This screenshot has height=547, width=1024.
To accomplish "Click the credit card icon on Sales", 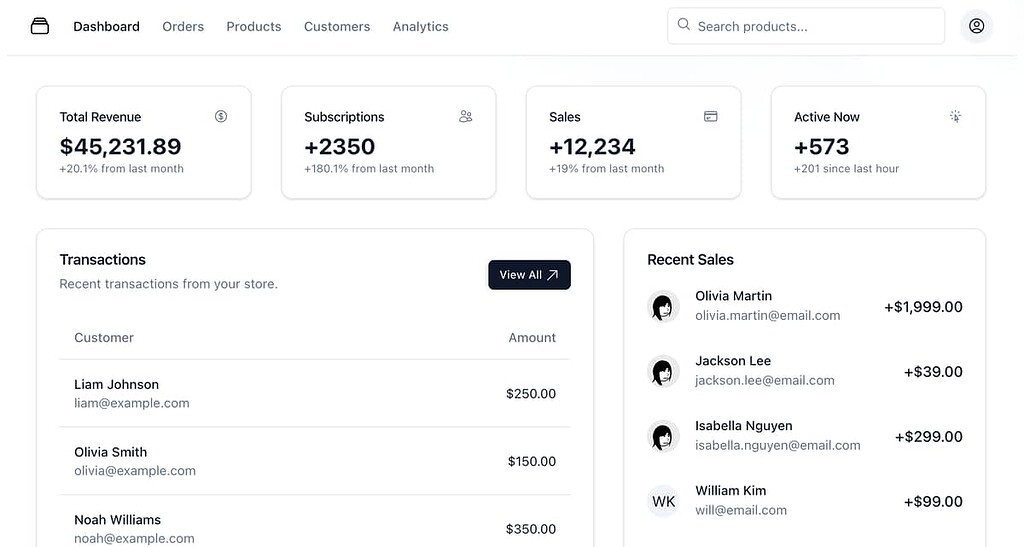I will (x=711, y=116).
